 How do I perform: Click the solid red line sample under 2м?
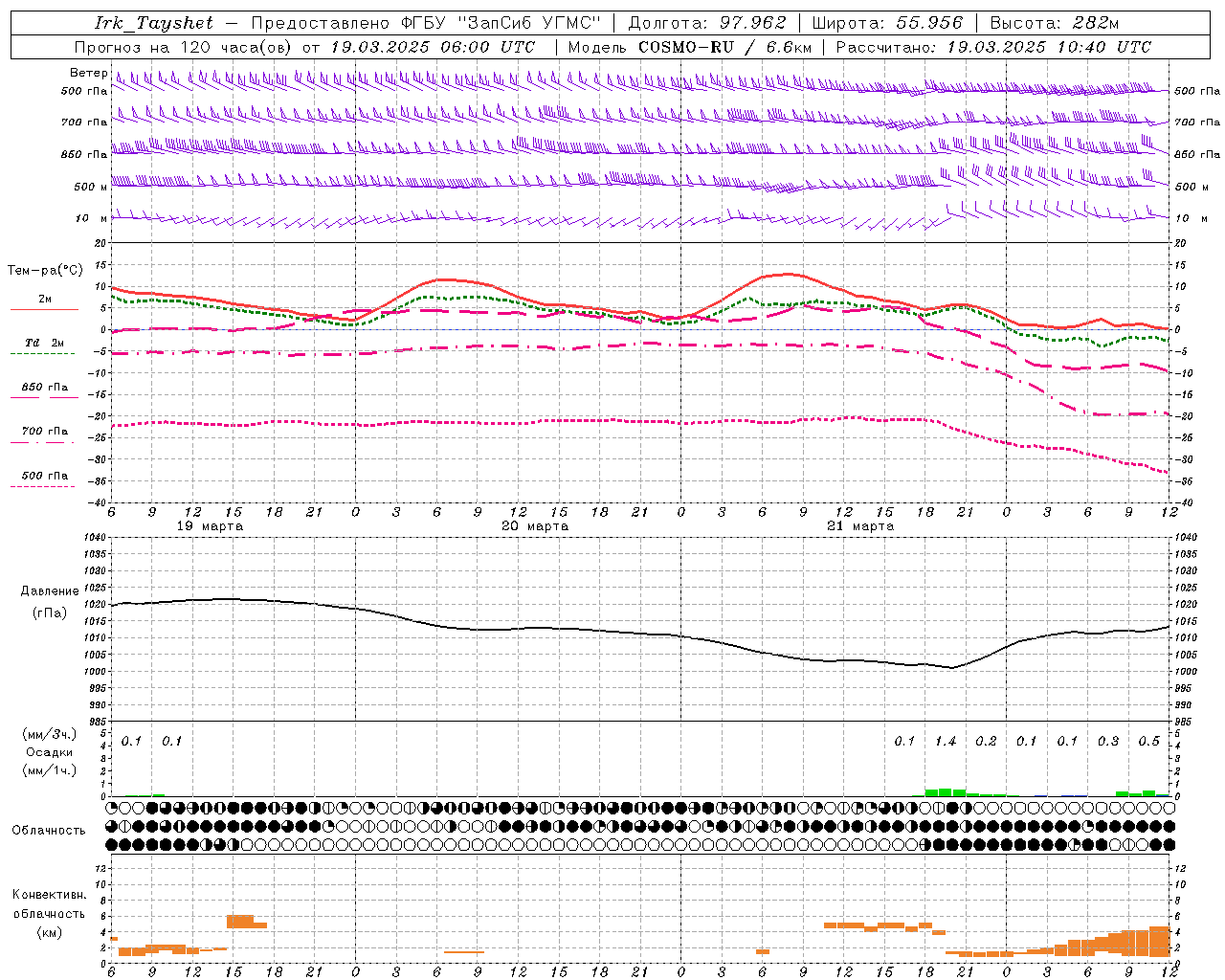pos(44,310)
